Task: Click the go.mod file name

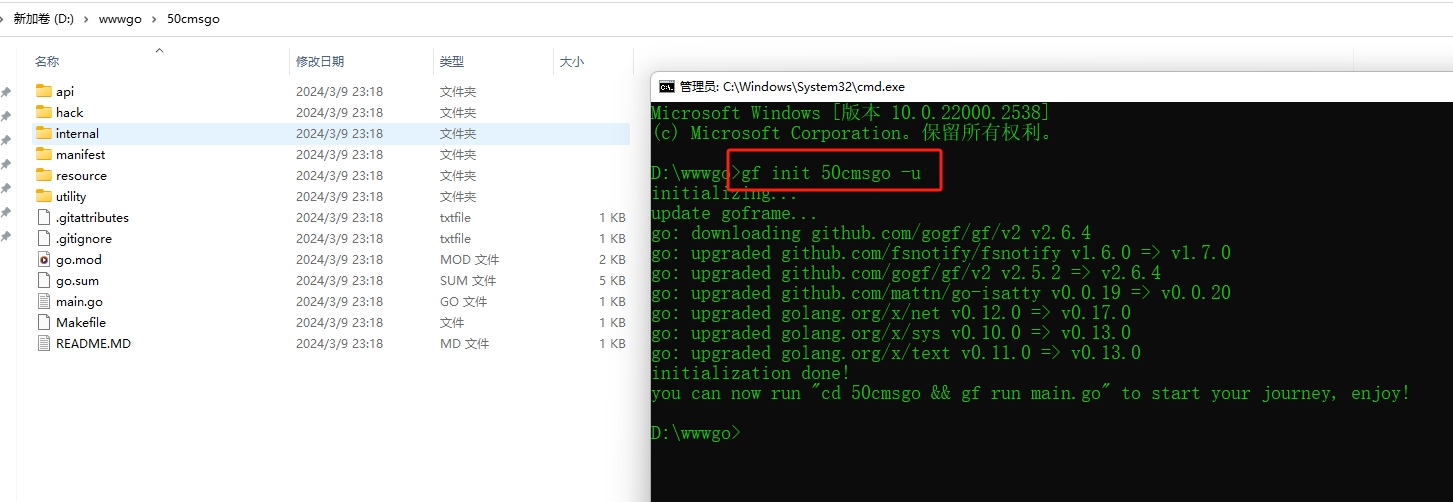Action: tap(79, 259)
